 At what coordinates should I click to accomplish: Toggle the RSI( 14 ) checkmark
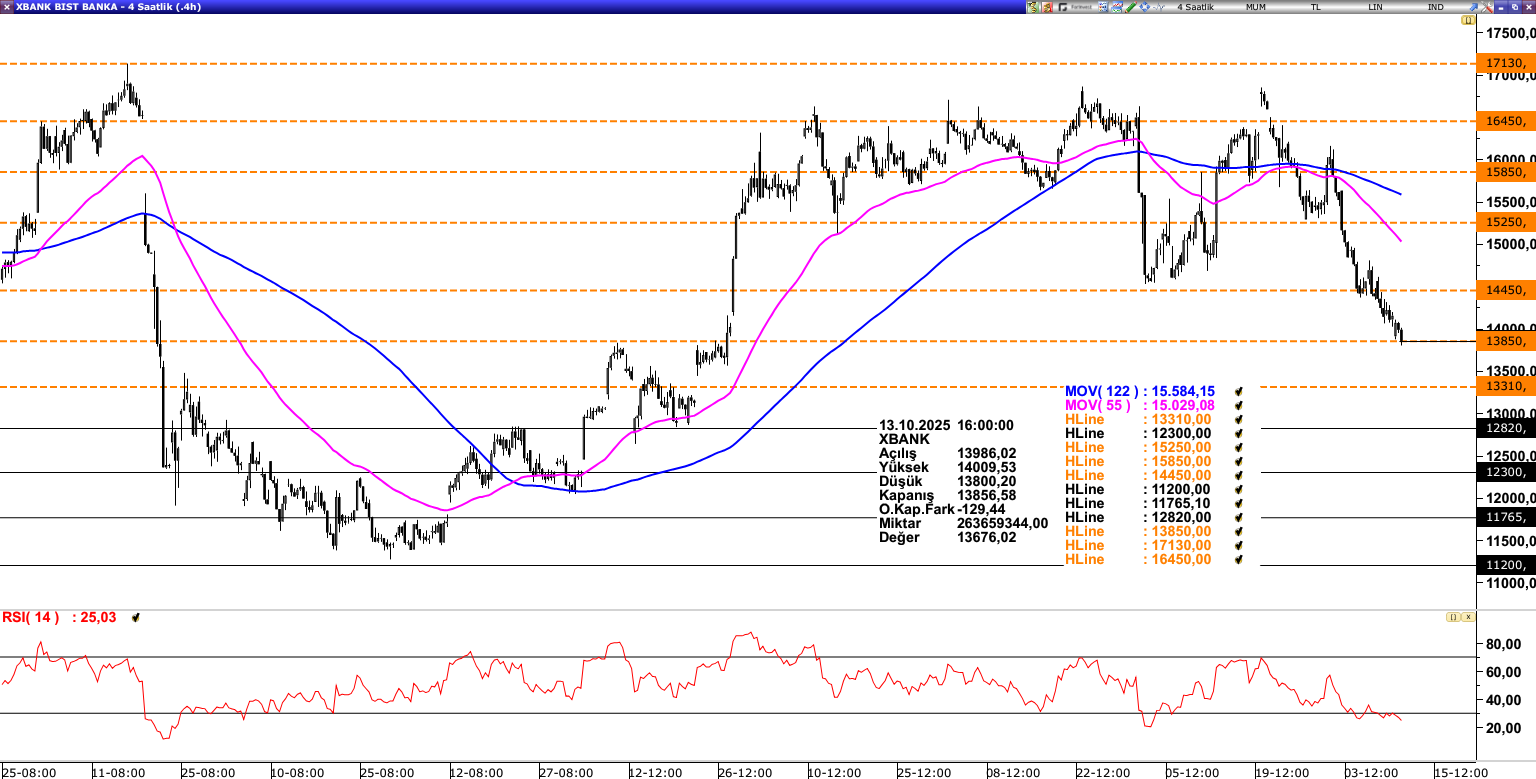[136, 618]
